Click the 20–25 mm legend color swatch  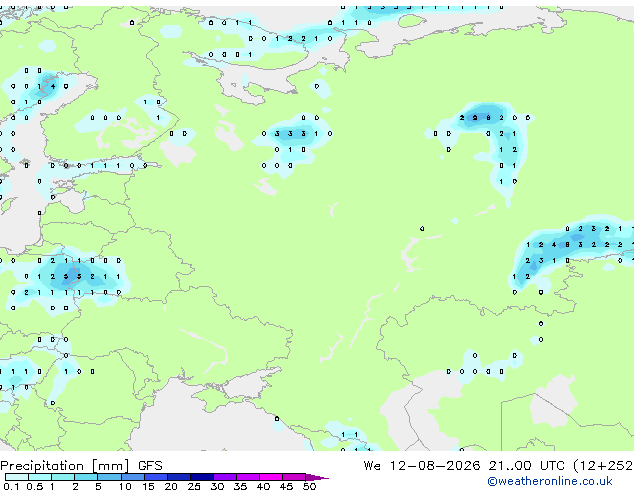179,477
